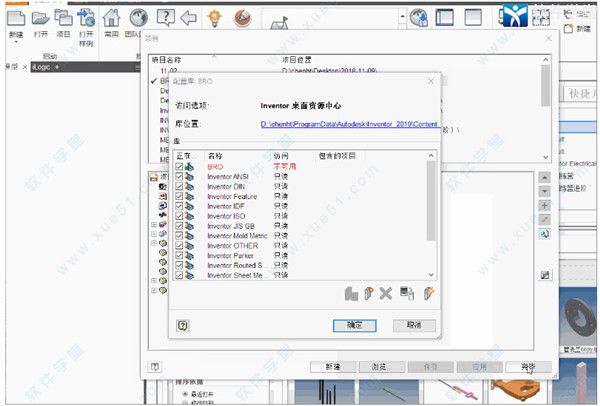Toggle the Inventor IDF checkbox
600x406 pixels.
coord(179,206)
